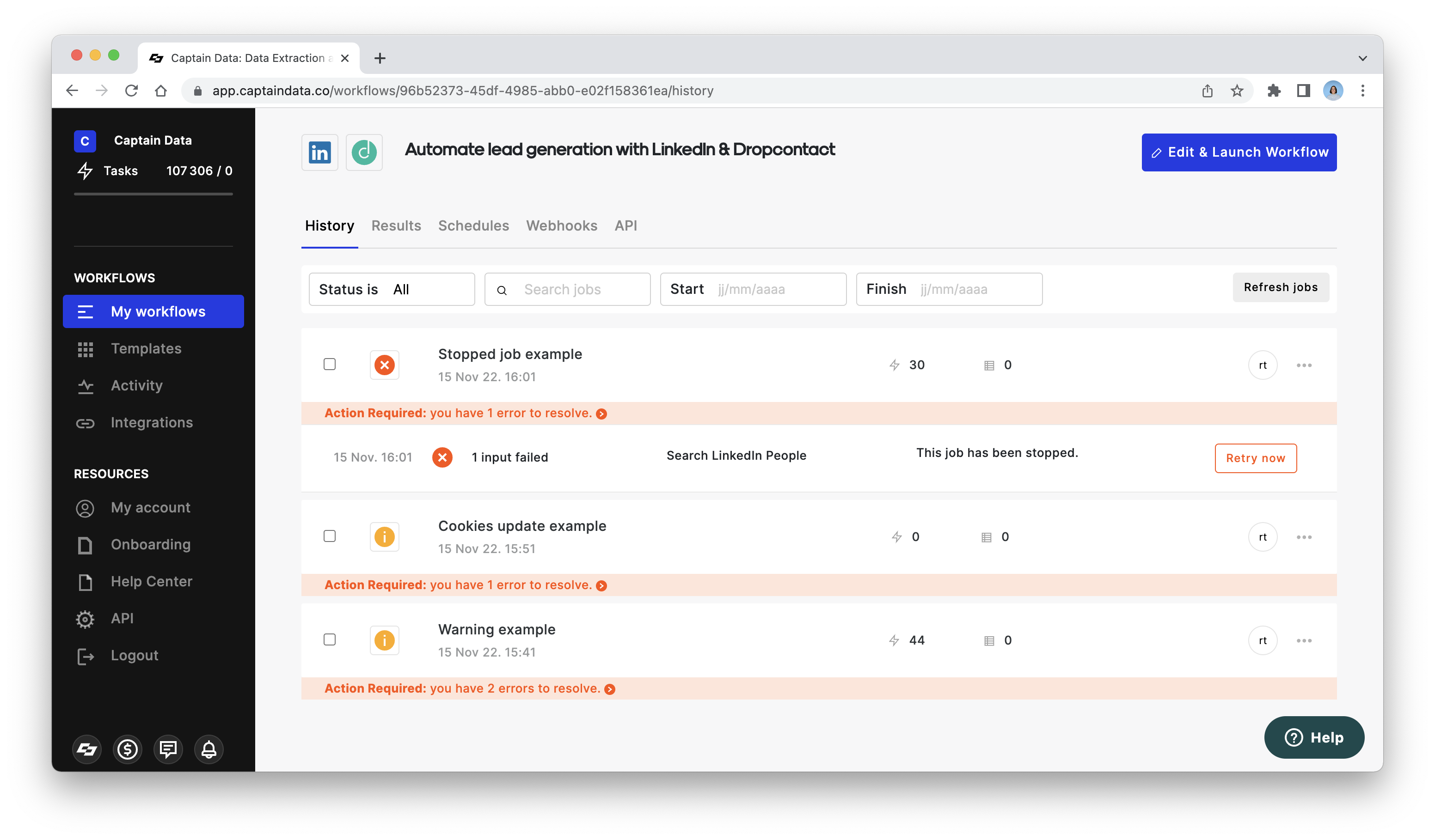Open the billing dollar icon in sidebar footer
Viewport: 1435px width, 840px height.
[x=128, y=749]
